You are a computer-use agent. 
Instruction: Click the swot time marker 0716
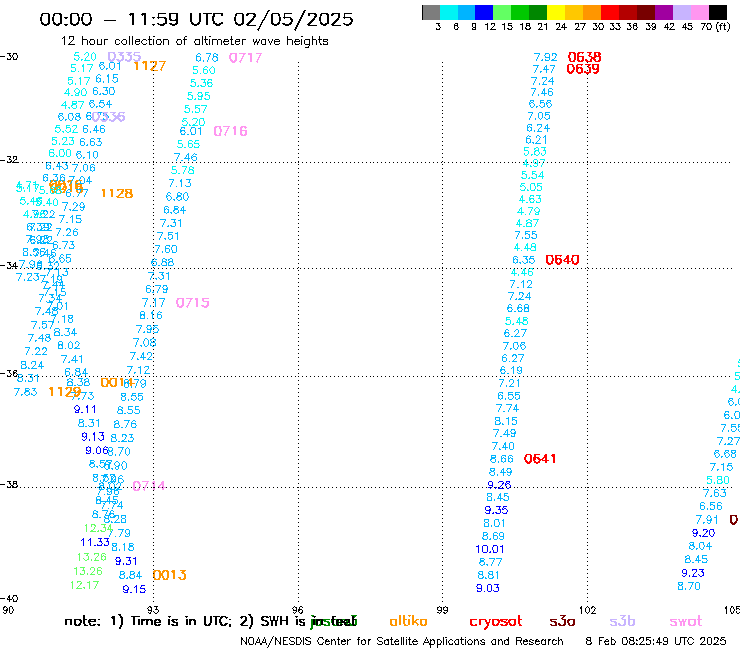point(230,131)
